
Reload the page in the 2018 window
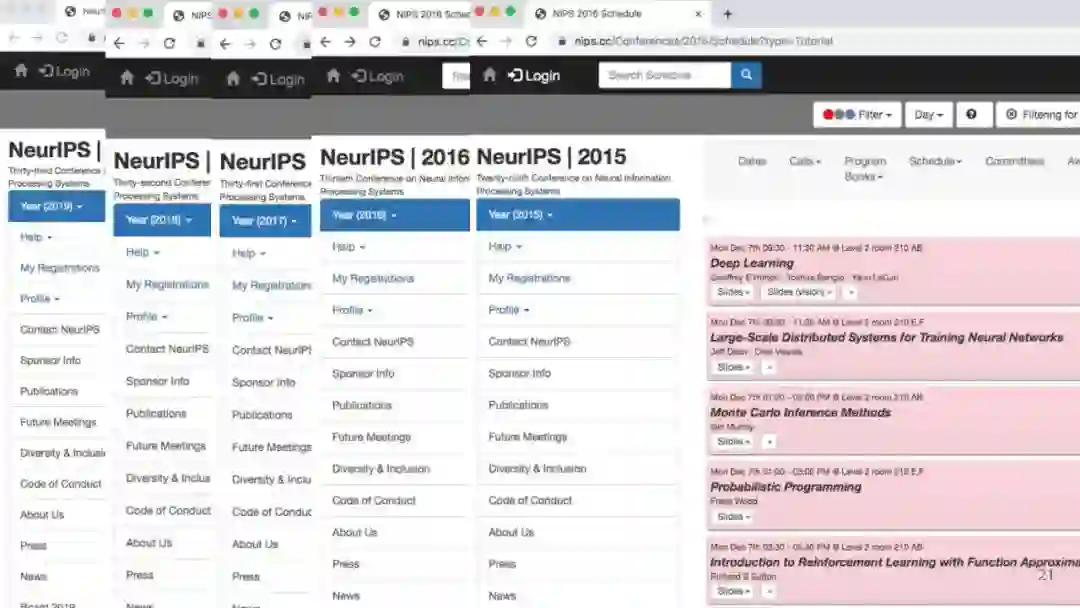(169, 43)
